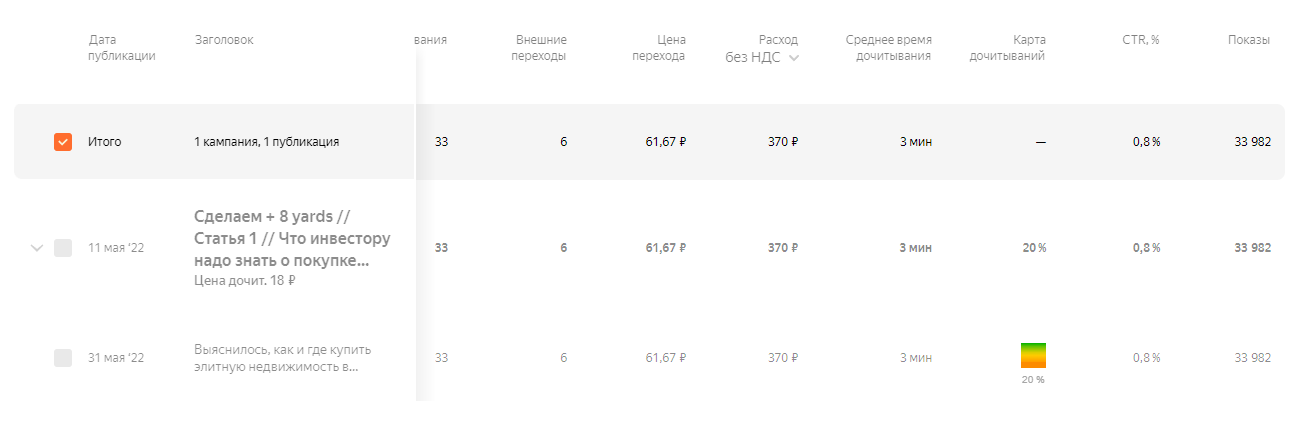Click the 1 кампания, 1 публикация summary text
The height and width of the screenshot is (424, 1307).
266,142
